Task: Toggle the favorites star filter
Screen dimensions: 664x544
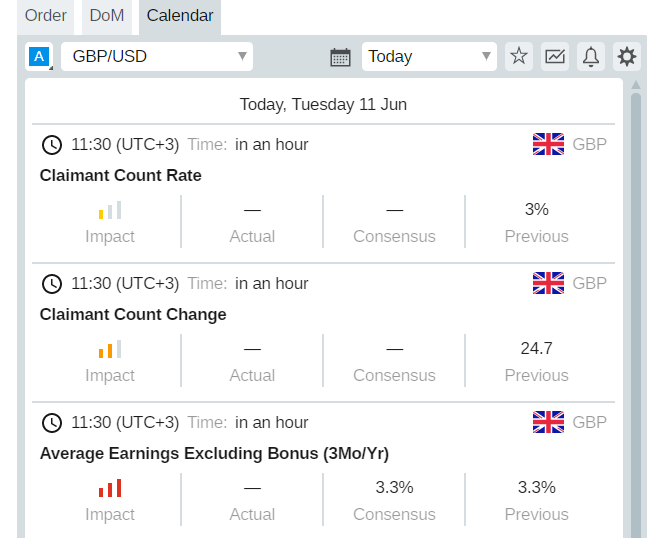Action: [x=519, y=56]
